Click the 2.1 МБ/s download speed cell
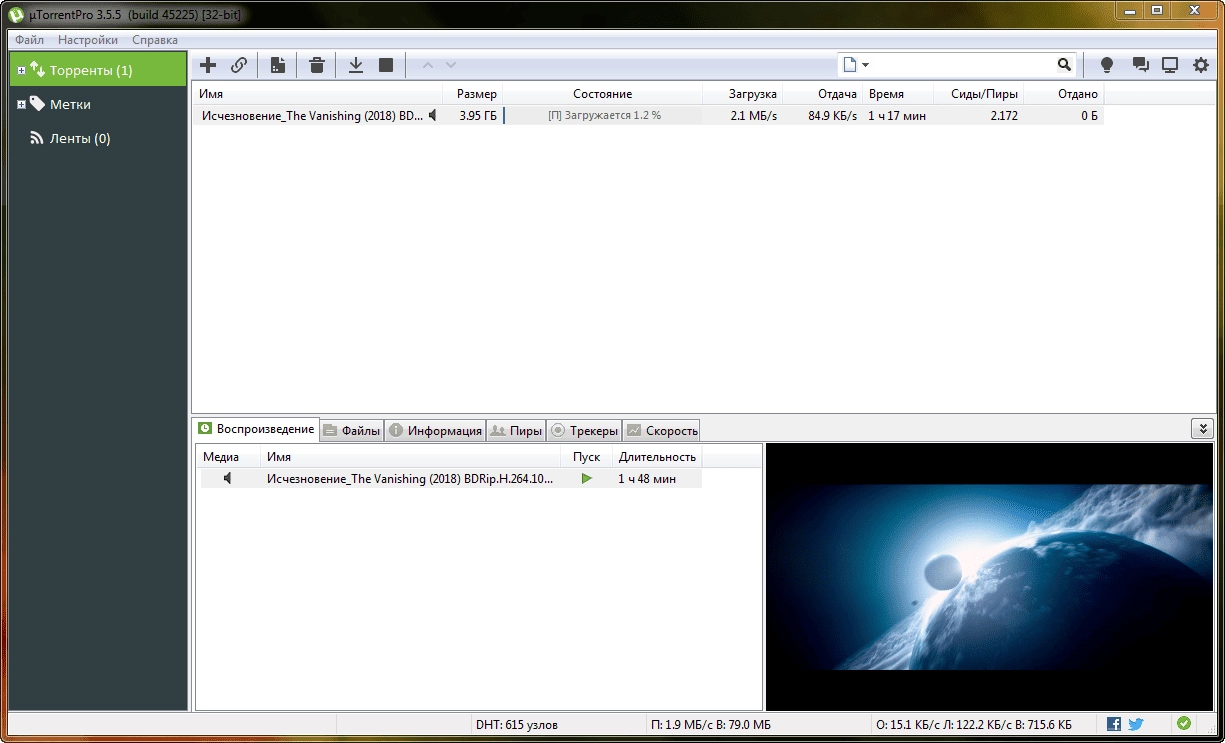 (753, 116)
